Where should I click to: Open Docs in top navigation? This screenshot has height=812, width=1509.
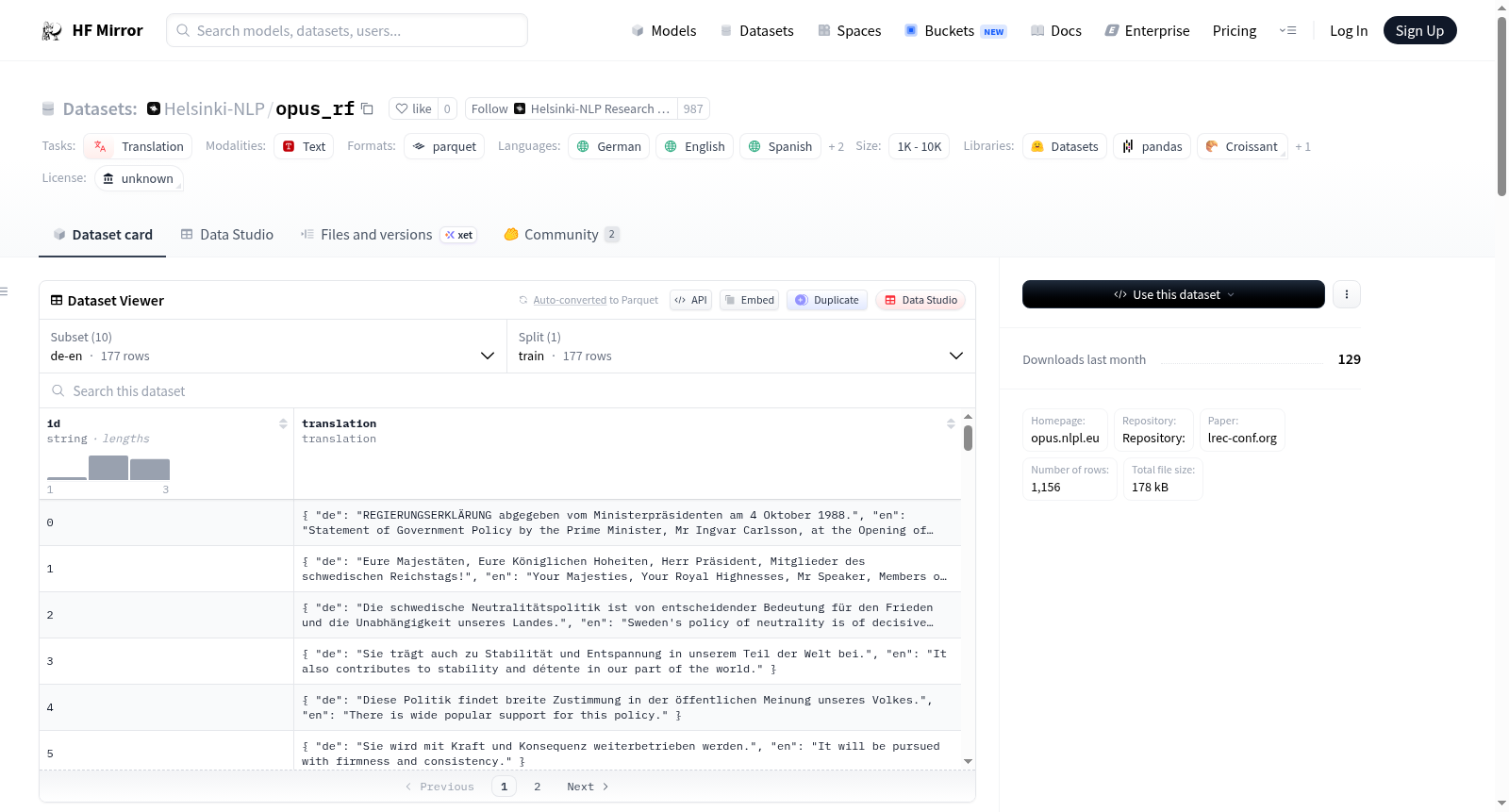pos(1056,31)
